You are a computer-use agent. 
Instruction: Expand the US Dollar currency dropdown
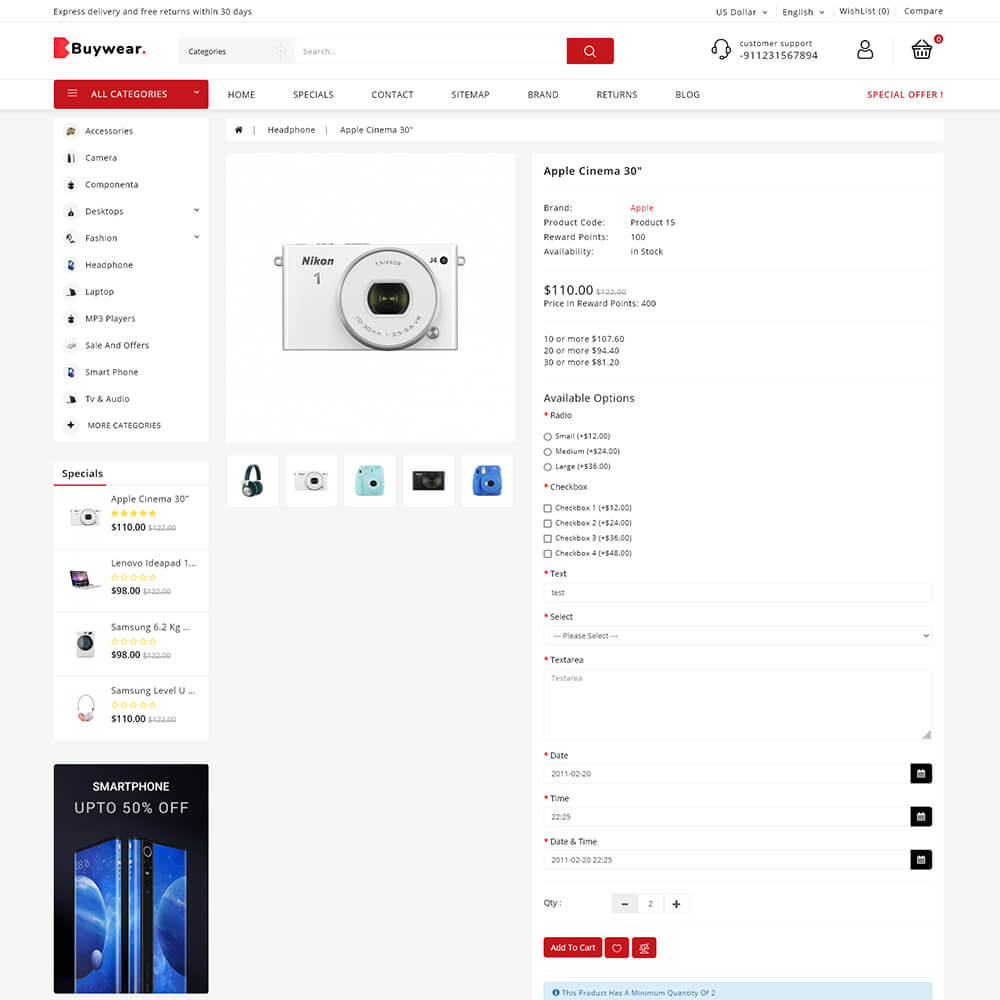coord(741,12)
